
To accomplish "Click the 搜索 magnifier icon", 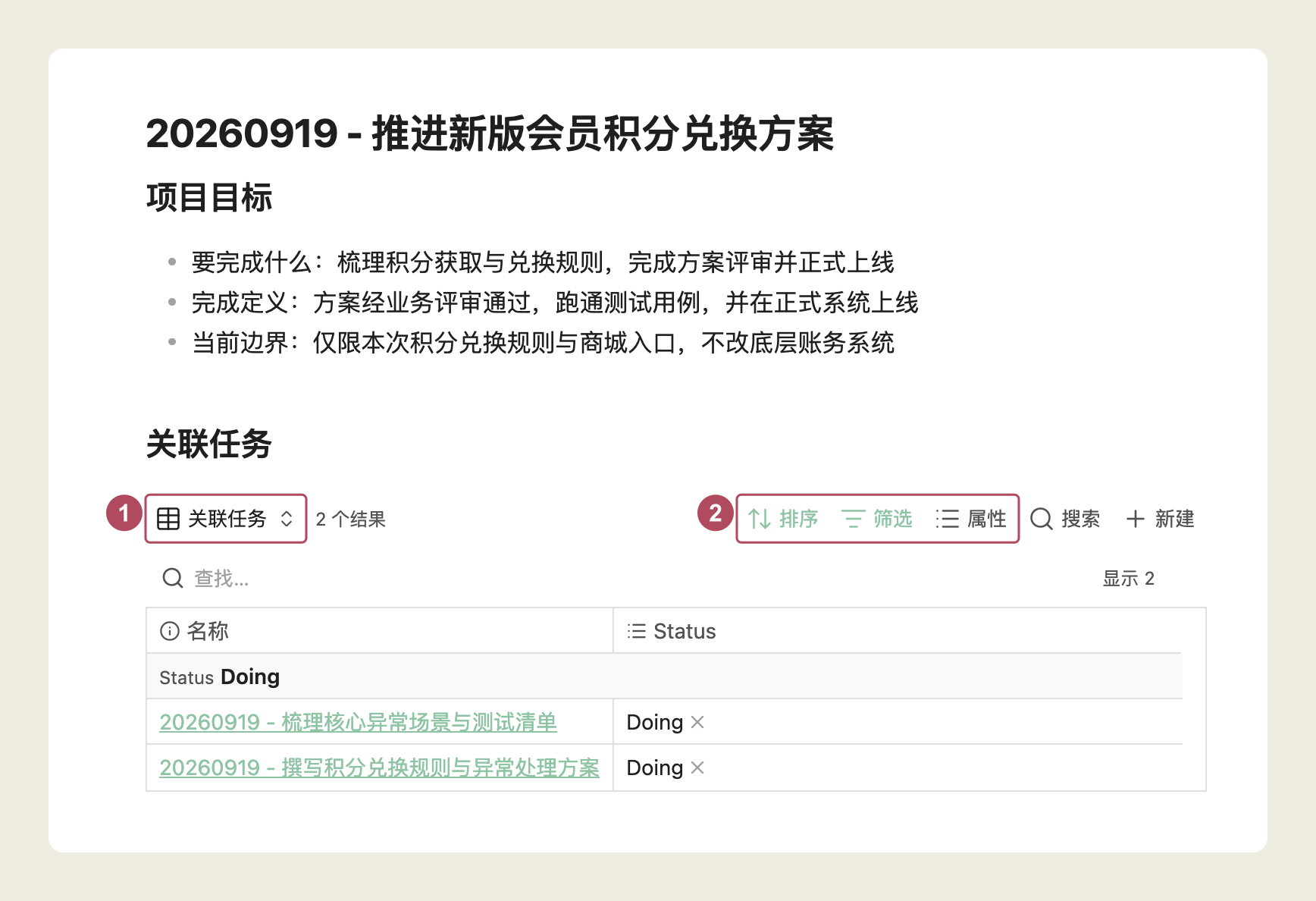I will (1042, 519).
